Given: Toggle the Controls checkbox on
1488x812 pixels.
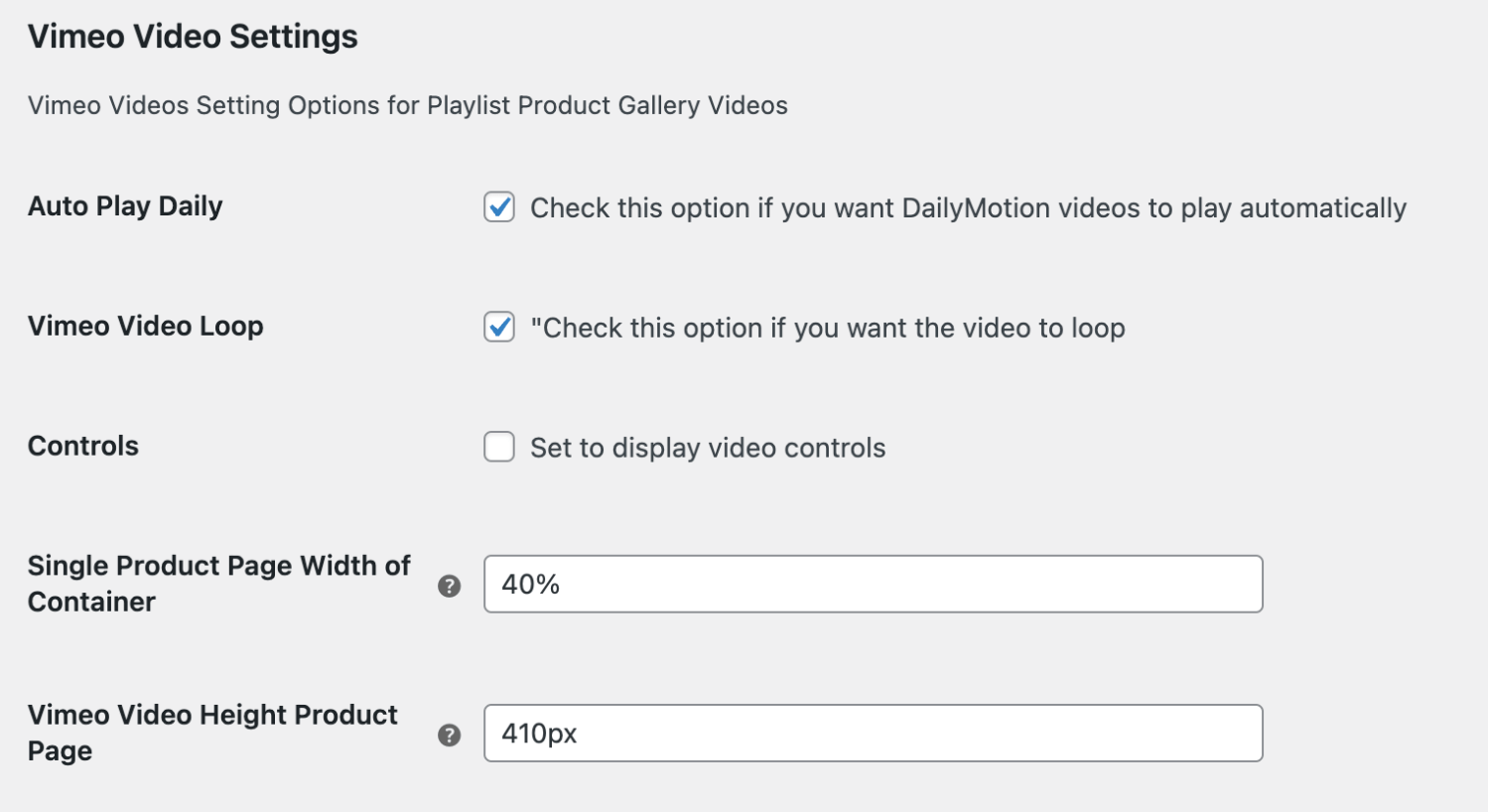Looking at the screenshot, I should click(498, 447).
